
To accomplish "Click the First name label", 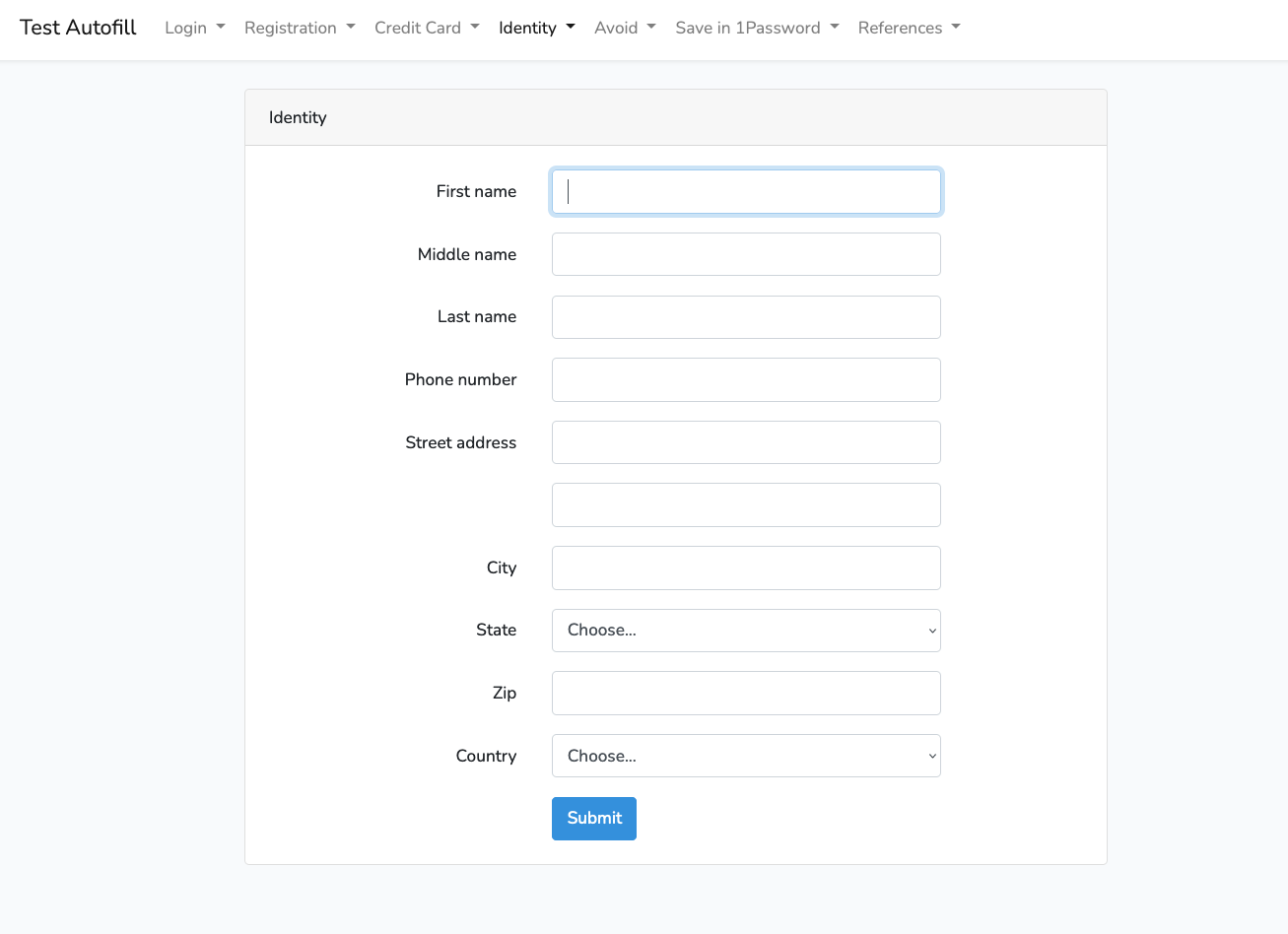I will (476, 191).
